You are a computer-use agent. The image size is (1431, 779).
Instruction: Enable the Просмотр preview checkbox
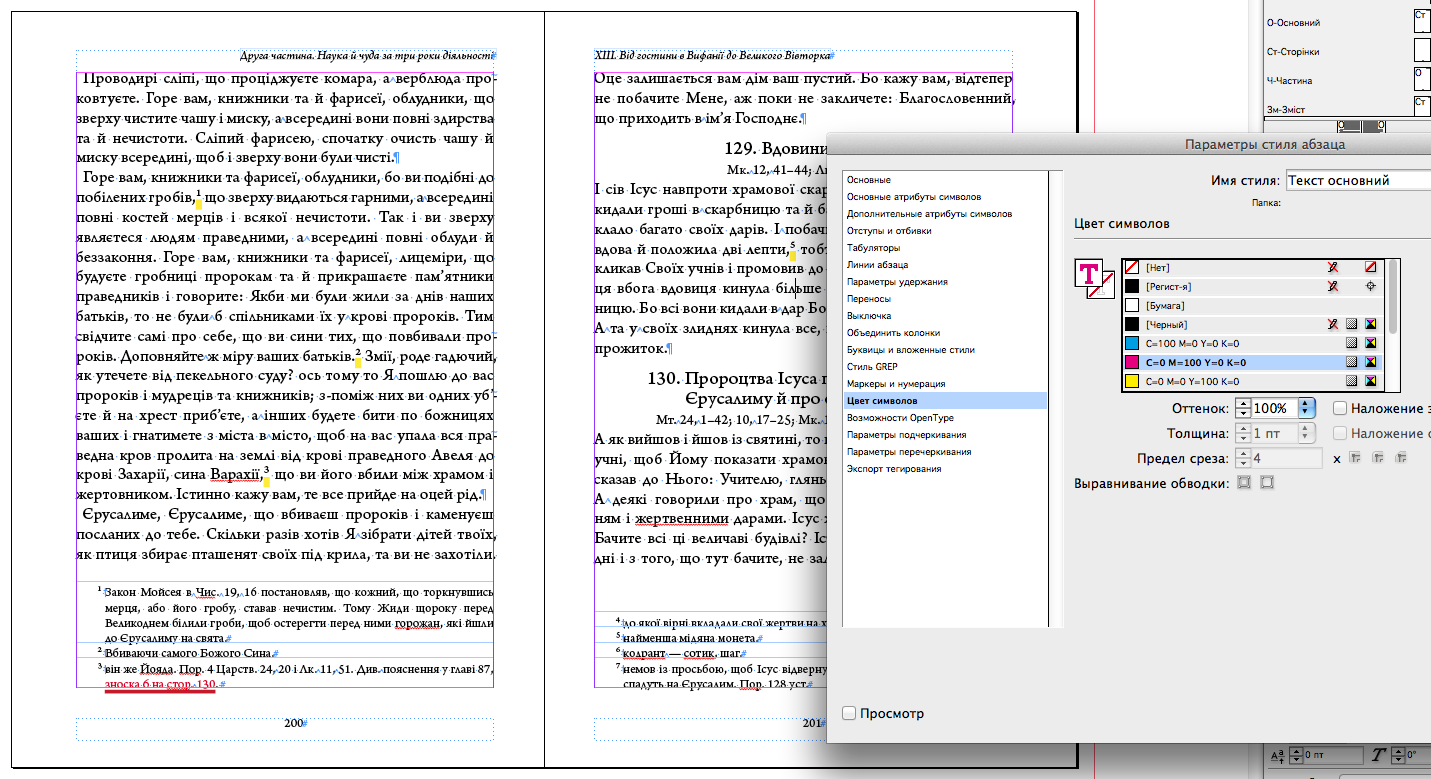click(849, 714)
